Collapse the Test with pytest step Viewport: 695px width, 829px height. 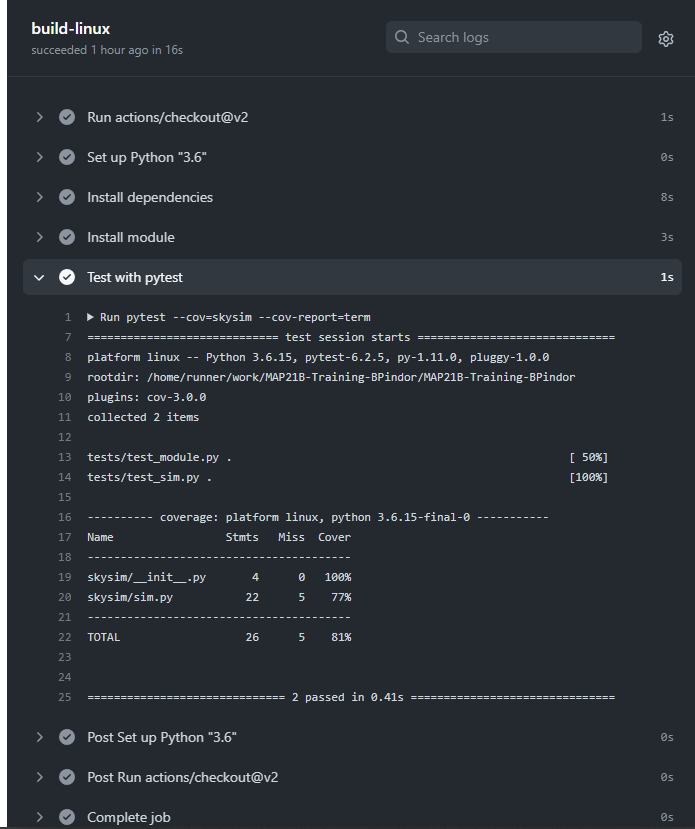click(x=39, y=277)
